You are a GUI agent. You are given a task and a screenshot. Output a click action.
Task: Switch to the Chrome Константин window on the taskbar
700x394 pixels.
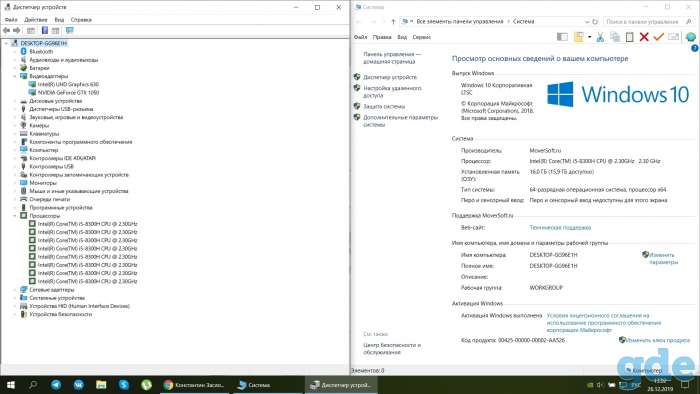pos(195,385)
